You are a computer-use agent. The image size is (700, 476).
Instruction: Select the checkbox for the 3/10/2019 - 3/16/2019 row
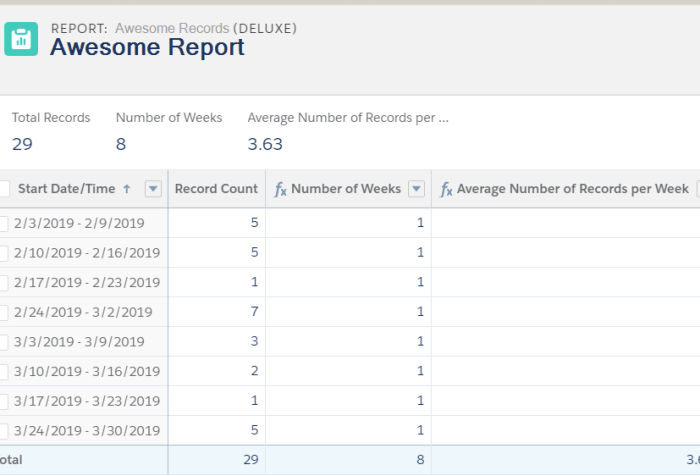4,371
